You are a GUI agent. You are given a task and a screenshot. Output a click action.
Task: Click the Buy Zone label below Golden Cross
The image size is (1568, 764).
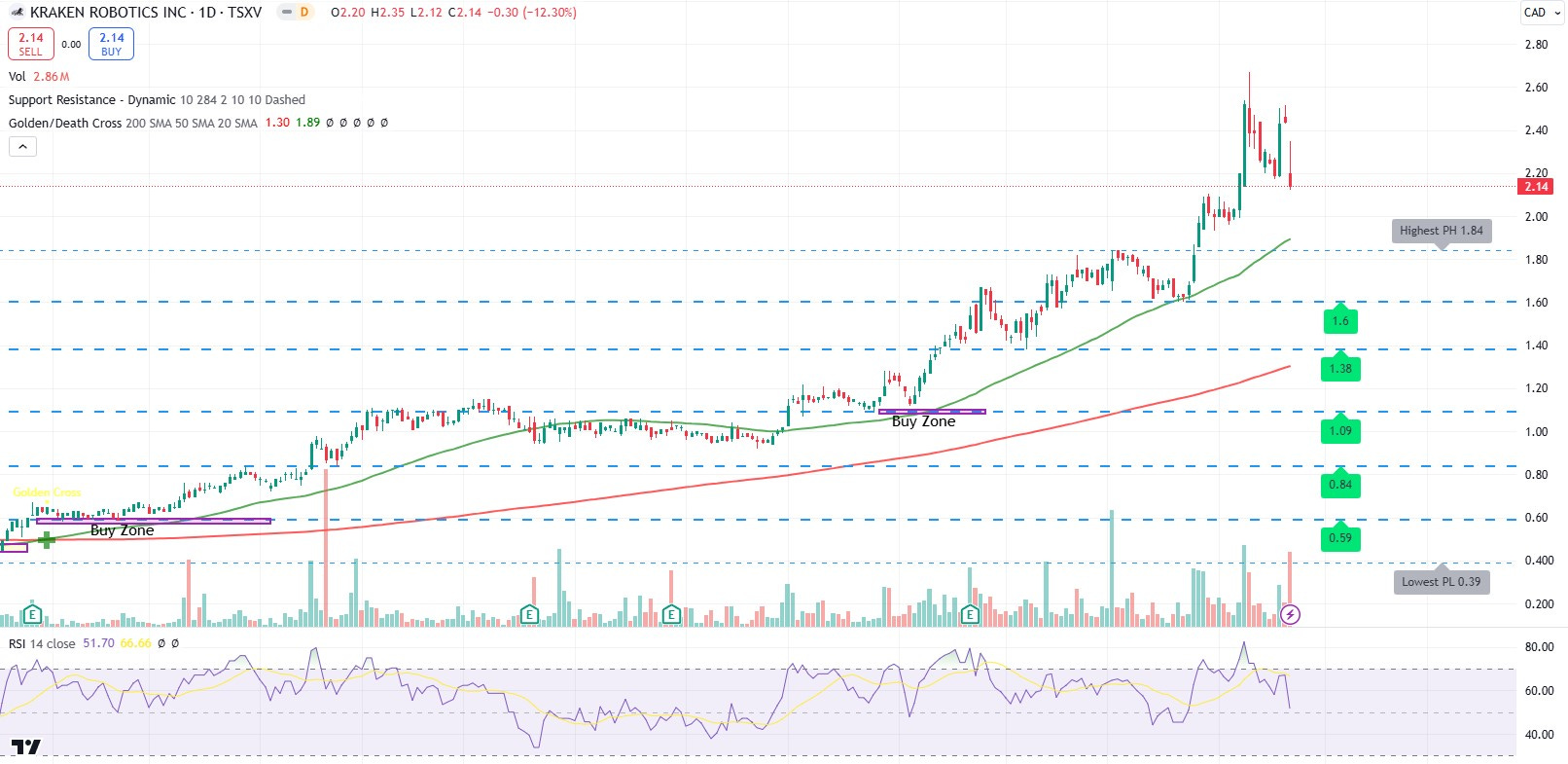coord(122,530)
